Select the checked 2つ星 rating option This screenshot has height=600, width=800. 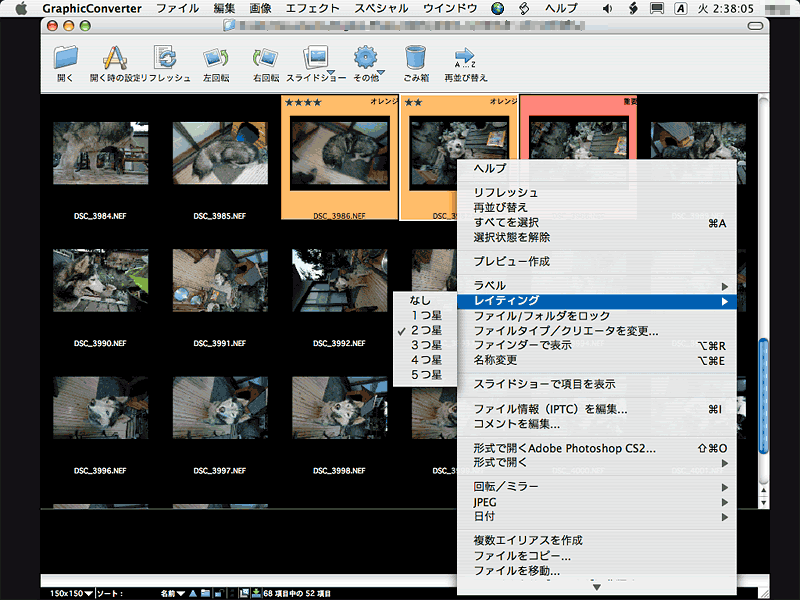coord(426,330)
